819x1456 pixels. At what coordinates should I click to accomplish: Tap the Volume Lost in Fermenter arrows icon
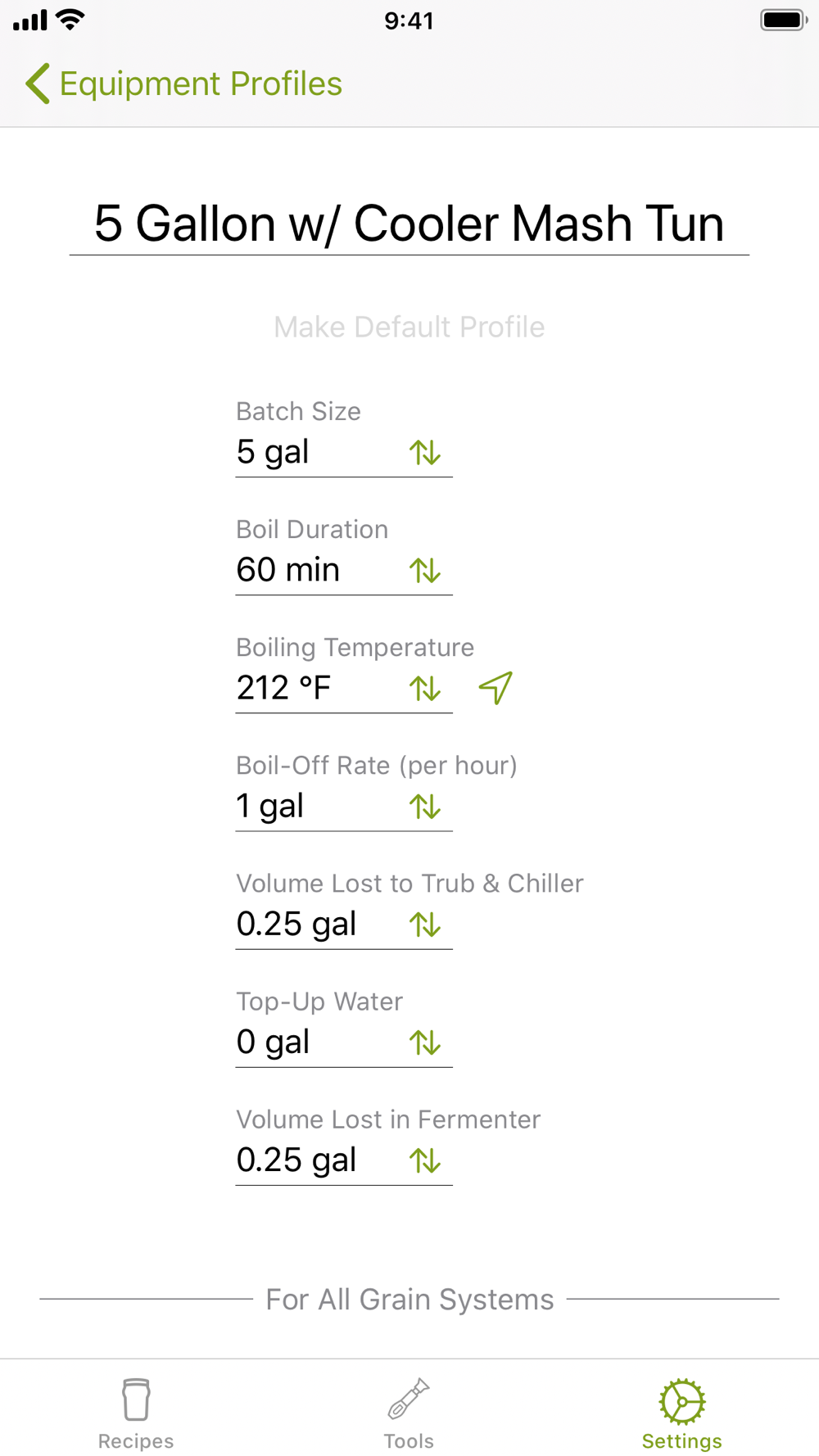pyautogui.click(x=425, y=1160)
